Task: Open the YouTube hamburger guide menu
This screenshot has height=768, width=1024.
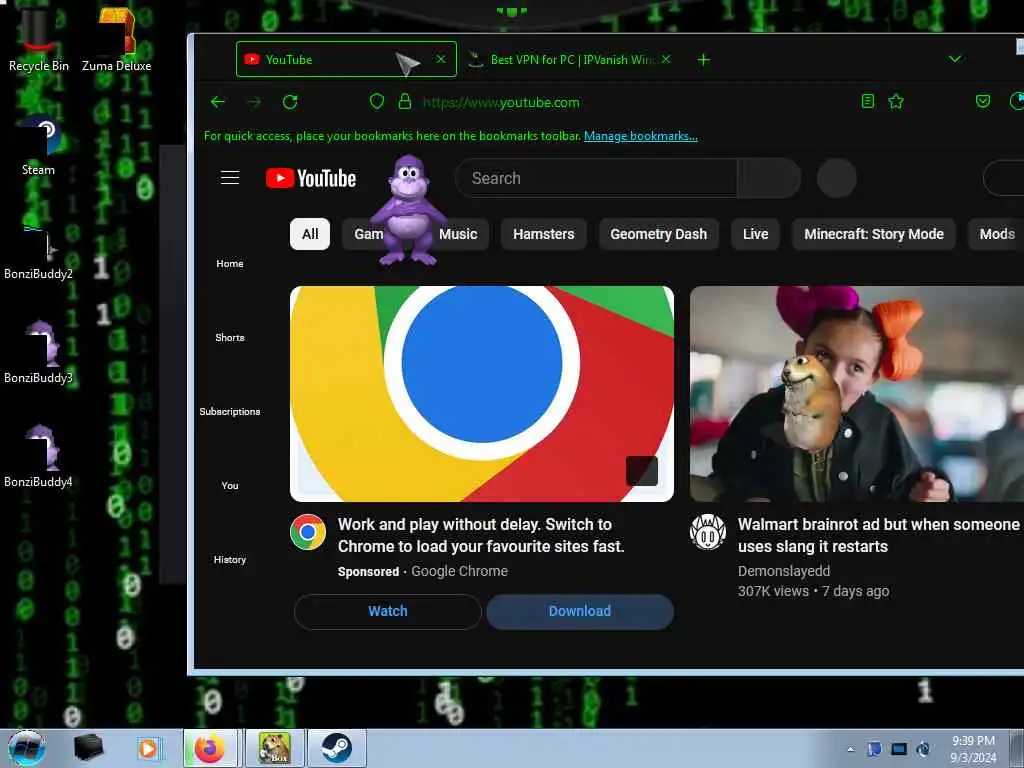Action: coord(230,178)
